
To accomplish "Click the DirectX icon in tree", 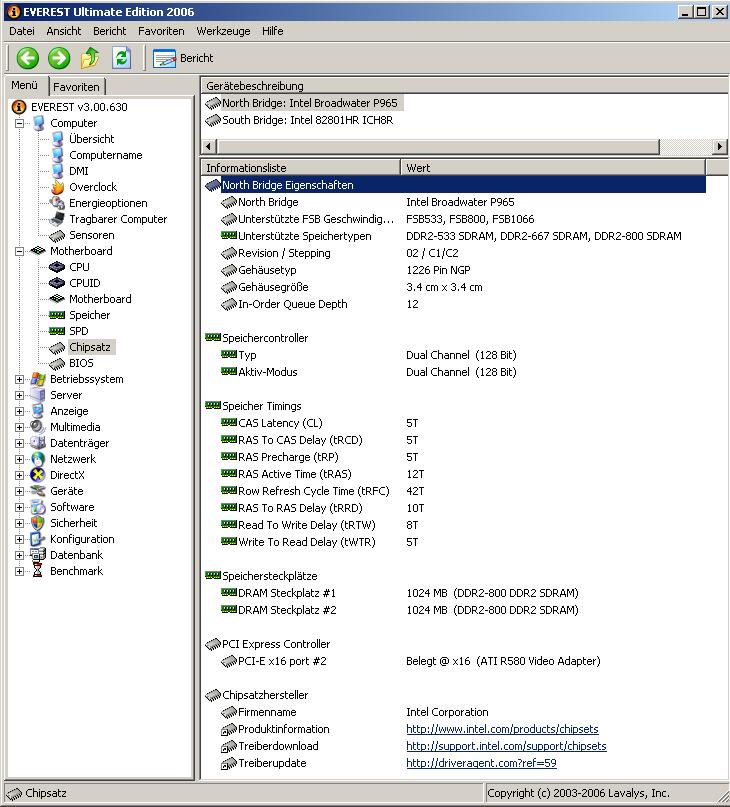I will 38,475.
